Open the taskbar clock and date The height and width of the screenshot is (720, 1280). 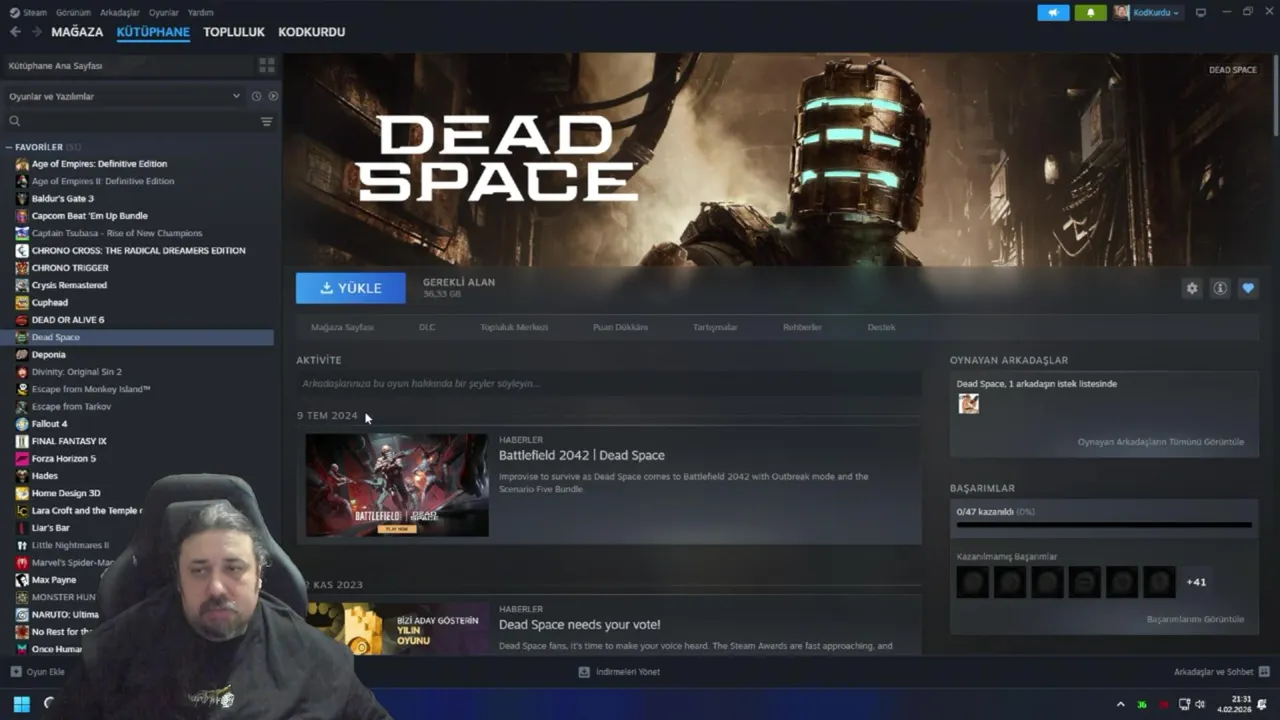pyautogui.click(x=1235, y=704)
